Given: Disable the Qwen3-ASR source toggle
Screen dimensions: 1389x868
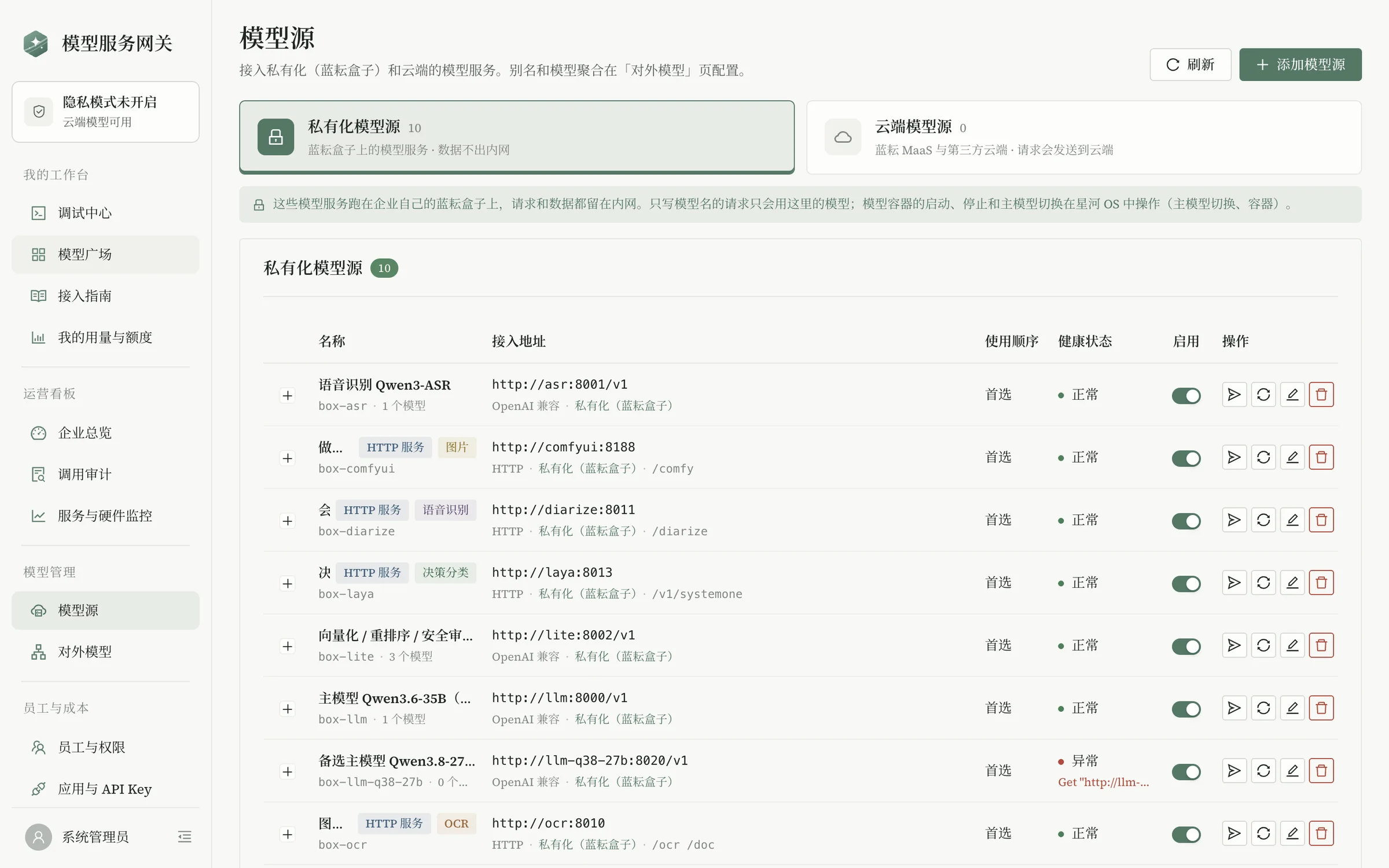Looking at the screenshot, I should pyautogui.click(x=1186, y=396).
